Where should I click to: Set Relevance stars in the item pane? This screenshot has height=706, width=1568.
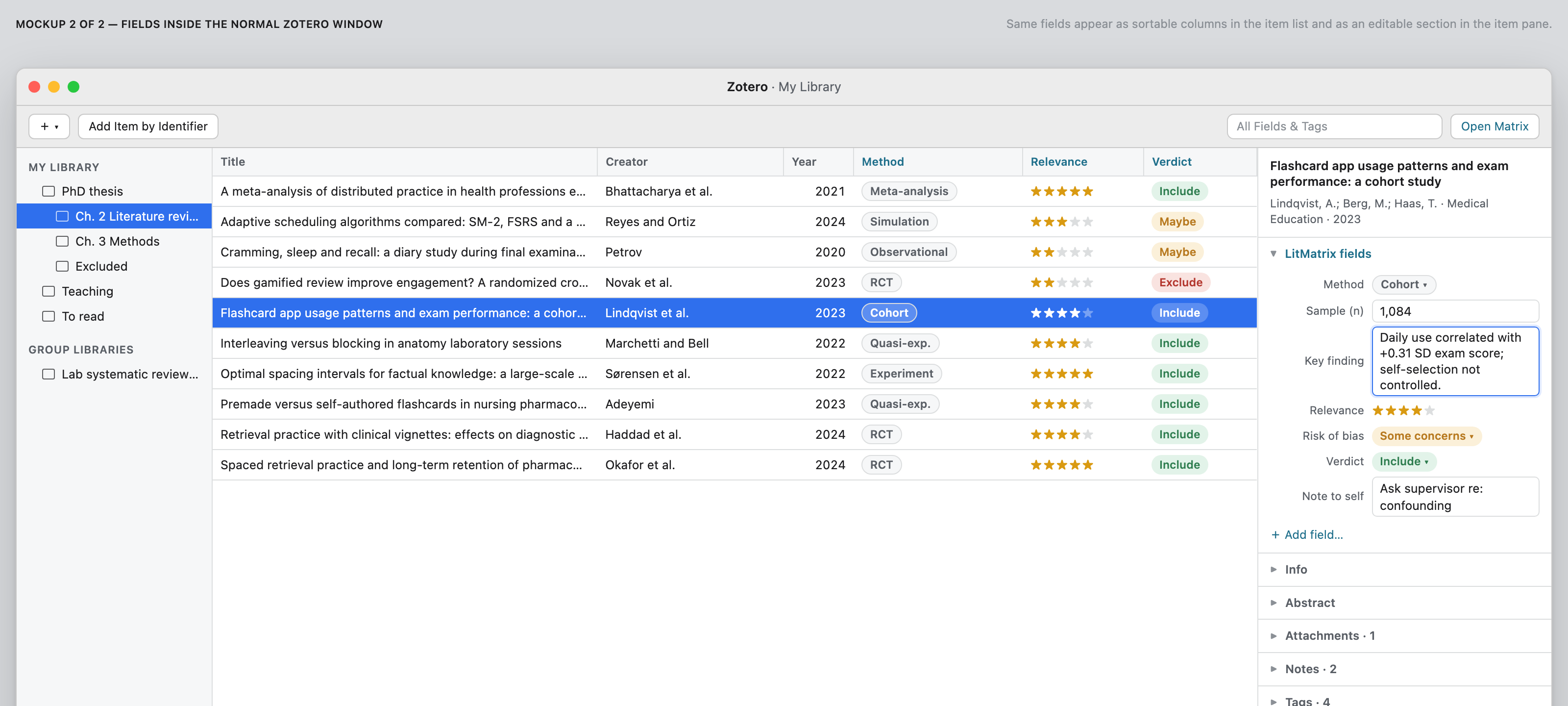pos(1404,410)
